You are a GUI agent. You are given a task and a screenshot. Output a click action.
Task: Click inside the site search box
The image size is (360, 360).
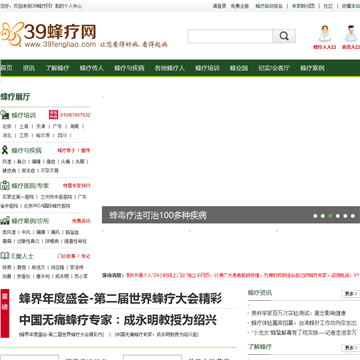pyautogui.click(x=230, y=36)
